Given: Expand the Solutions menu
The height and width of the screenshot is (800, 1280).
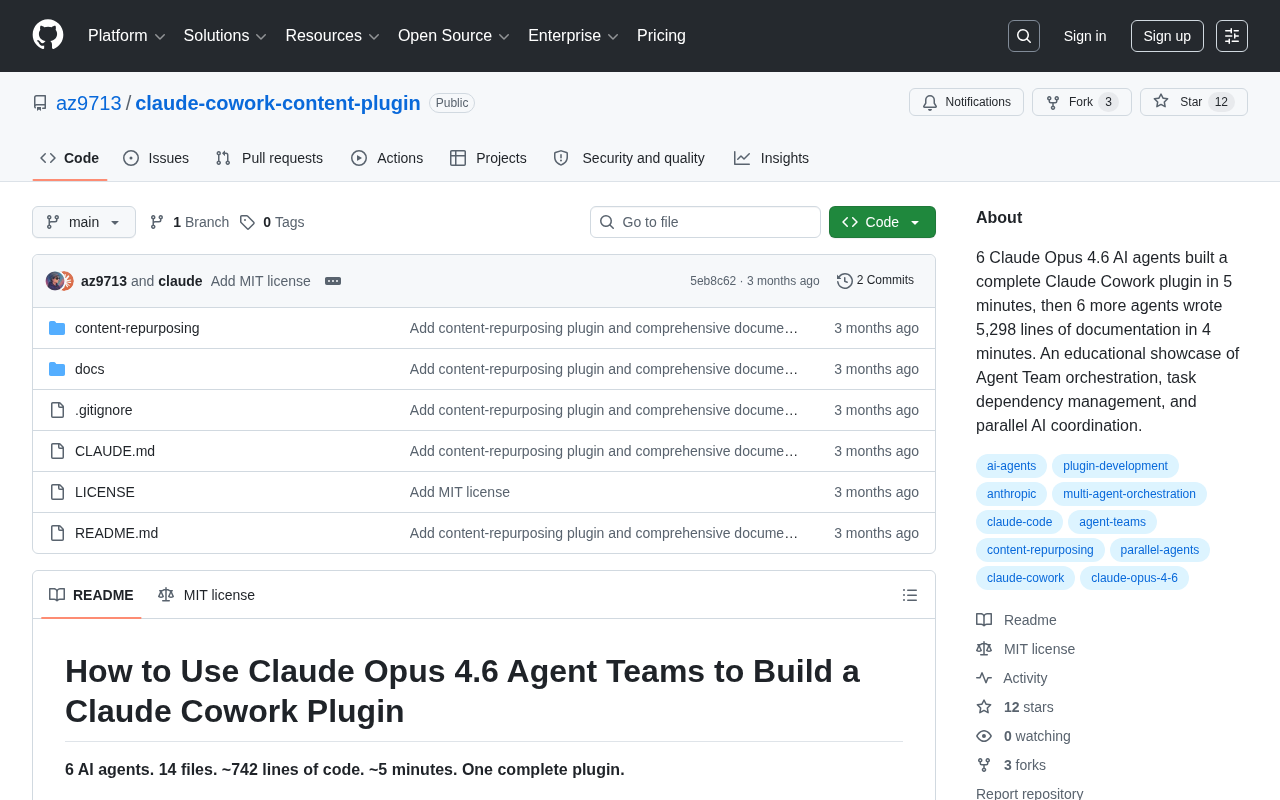Looking at the screenshot, I should pos(225,36).
